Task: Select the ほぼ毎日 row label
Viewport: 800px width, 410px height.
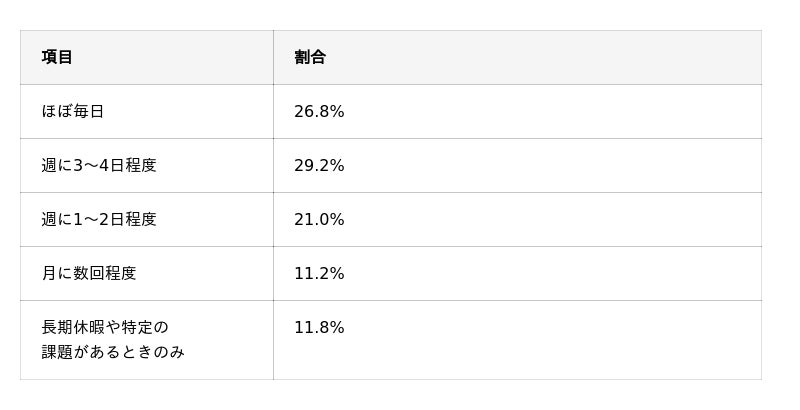Action: point(72,111)
